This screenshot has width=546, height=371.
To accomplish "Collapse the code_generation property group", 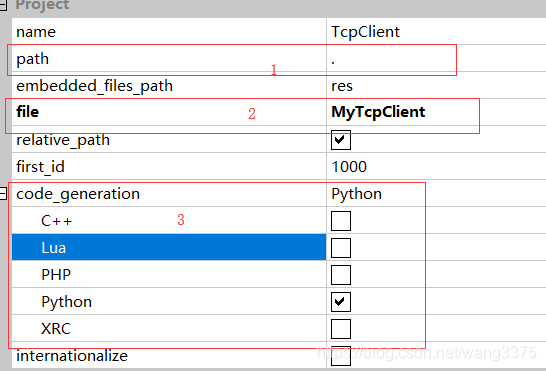I will click(x=3, y=194).
